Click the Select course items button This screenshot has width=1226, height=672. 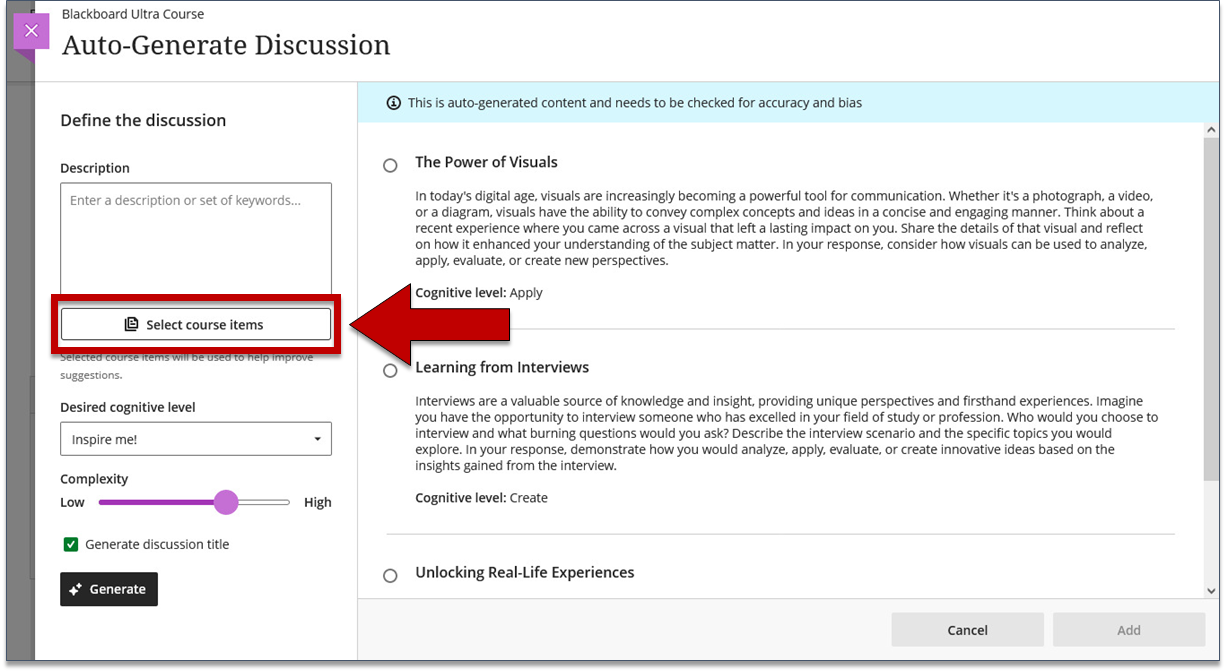(x=196, y=325)
